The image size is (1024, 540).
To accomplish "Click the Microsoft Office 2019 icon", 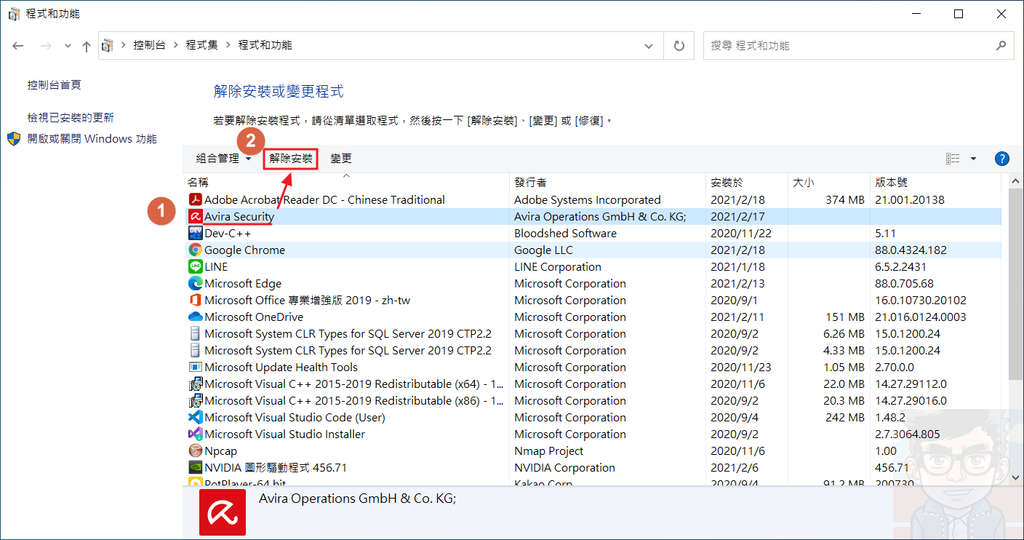I will point(195,300).
